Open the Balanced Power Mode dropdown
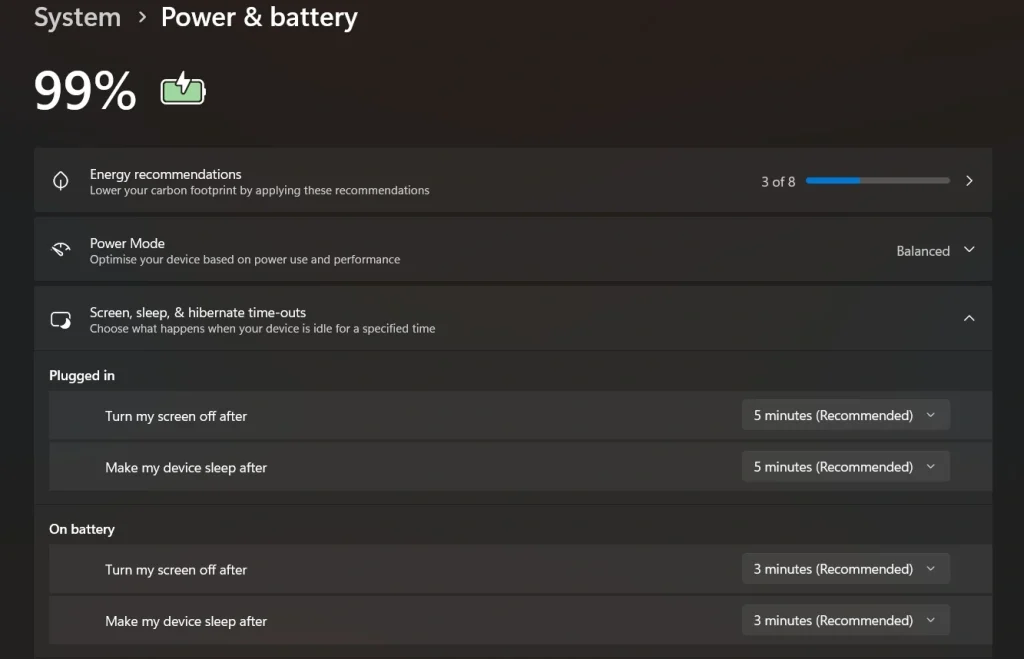 coord(935,250)
